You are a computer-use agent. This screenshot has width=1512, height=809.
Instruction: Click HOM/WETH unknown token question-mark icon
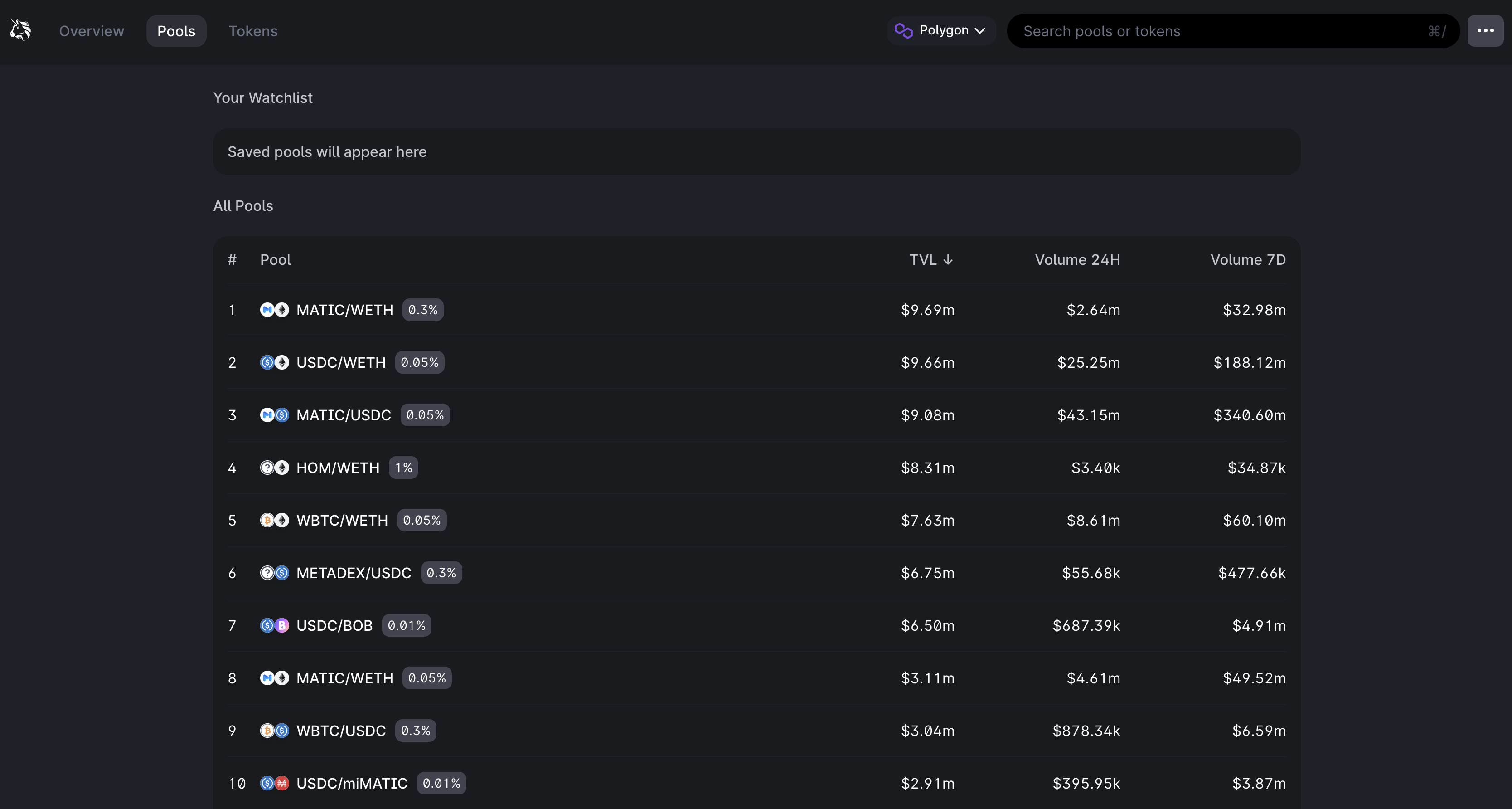267,468
